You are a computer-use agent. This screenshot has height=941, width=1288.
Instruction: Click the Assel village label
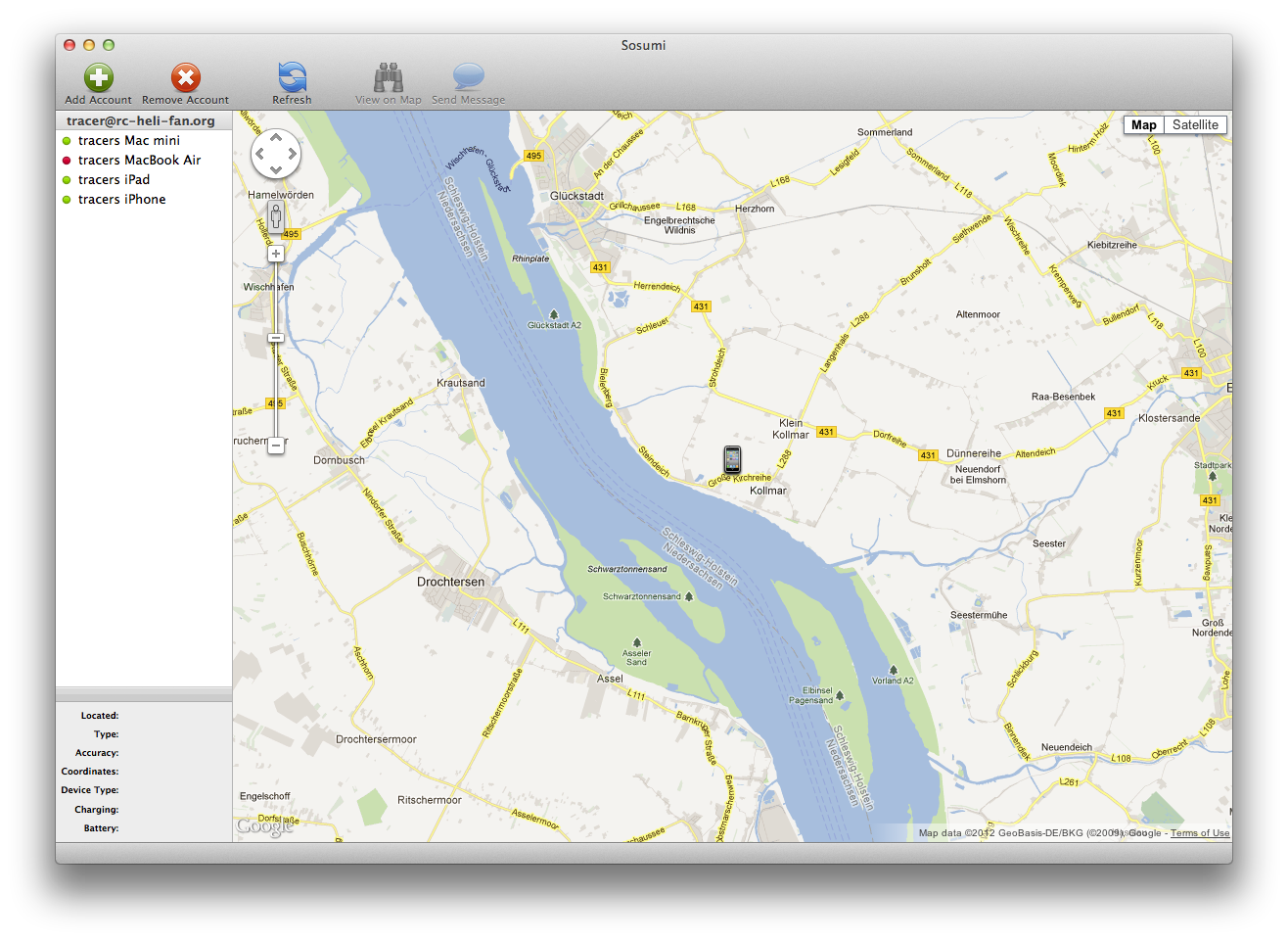610,679
